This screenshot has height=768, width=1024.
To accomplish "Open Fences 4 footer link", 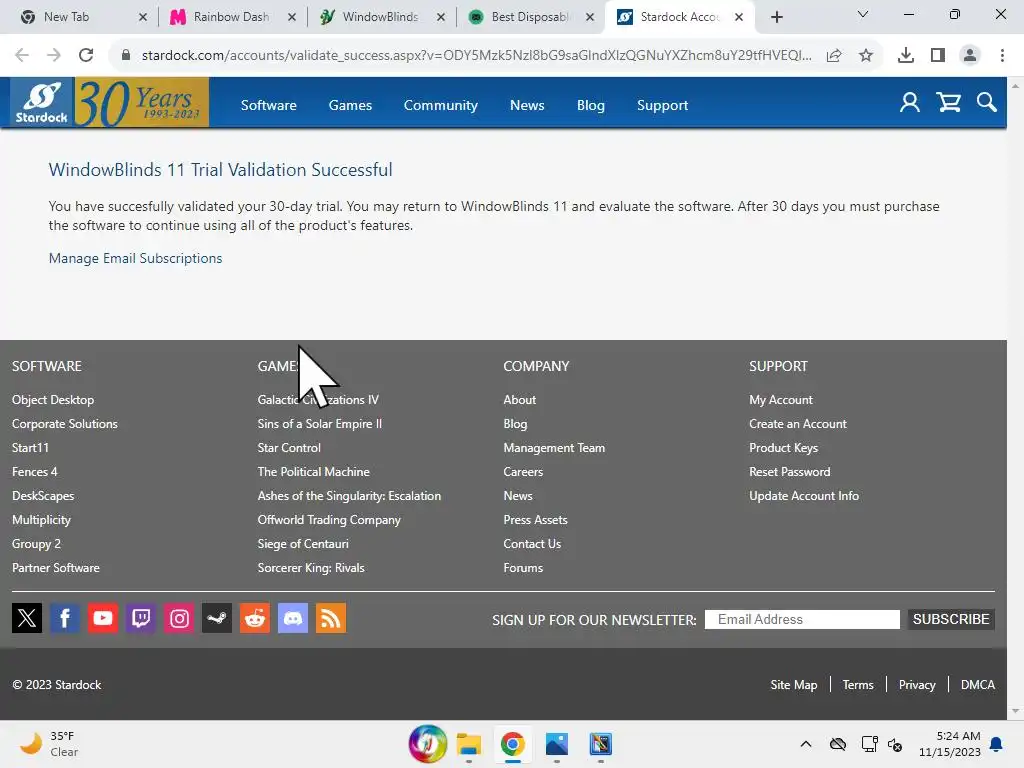I will (x=35, y=472).
